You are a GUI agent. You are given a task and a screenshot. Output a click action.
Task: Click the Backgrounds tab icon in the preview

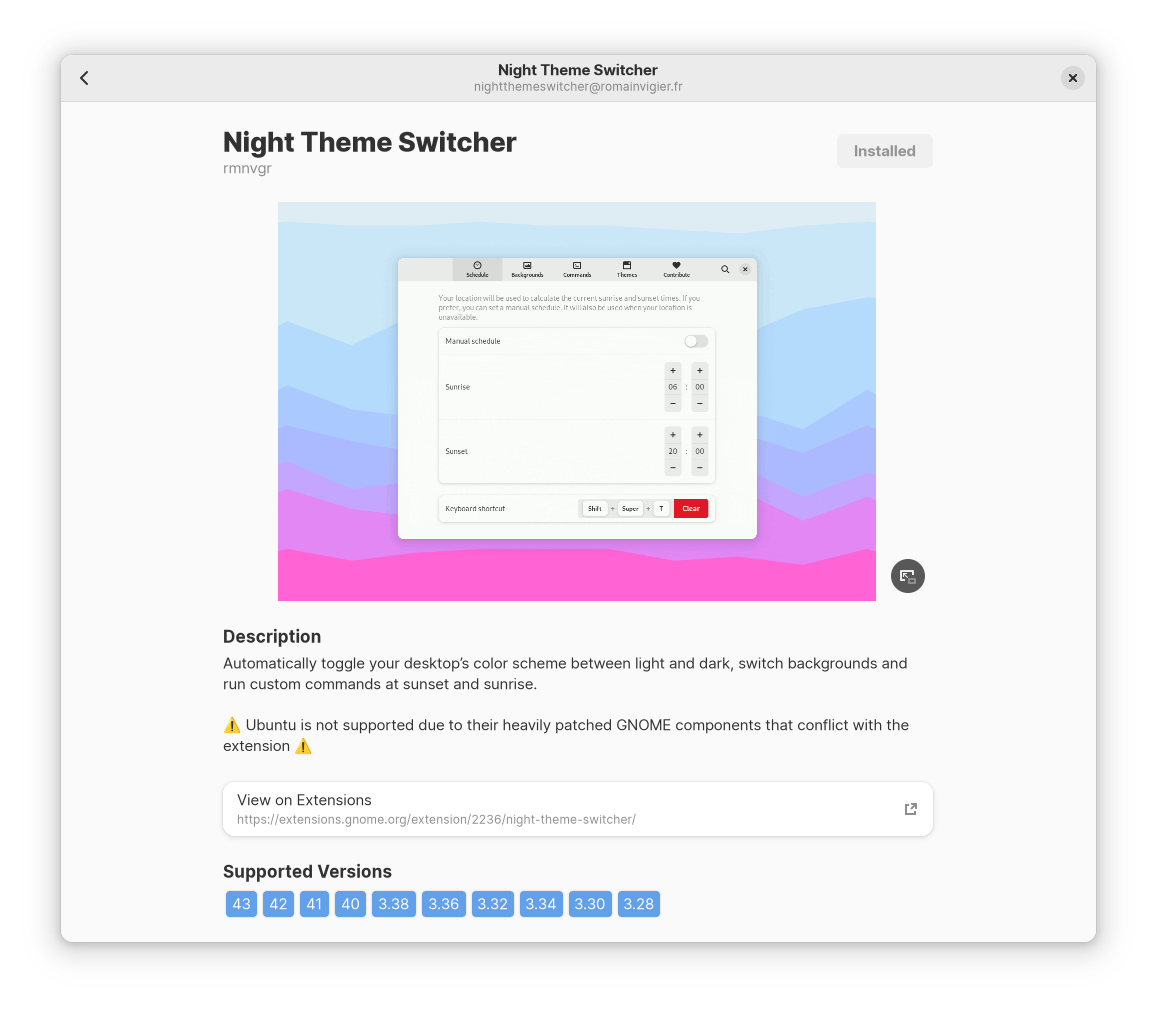coord(527,266)
